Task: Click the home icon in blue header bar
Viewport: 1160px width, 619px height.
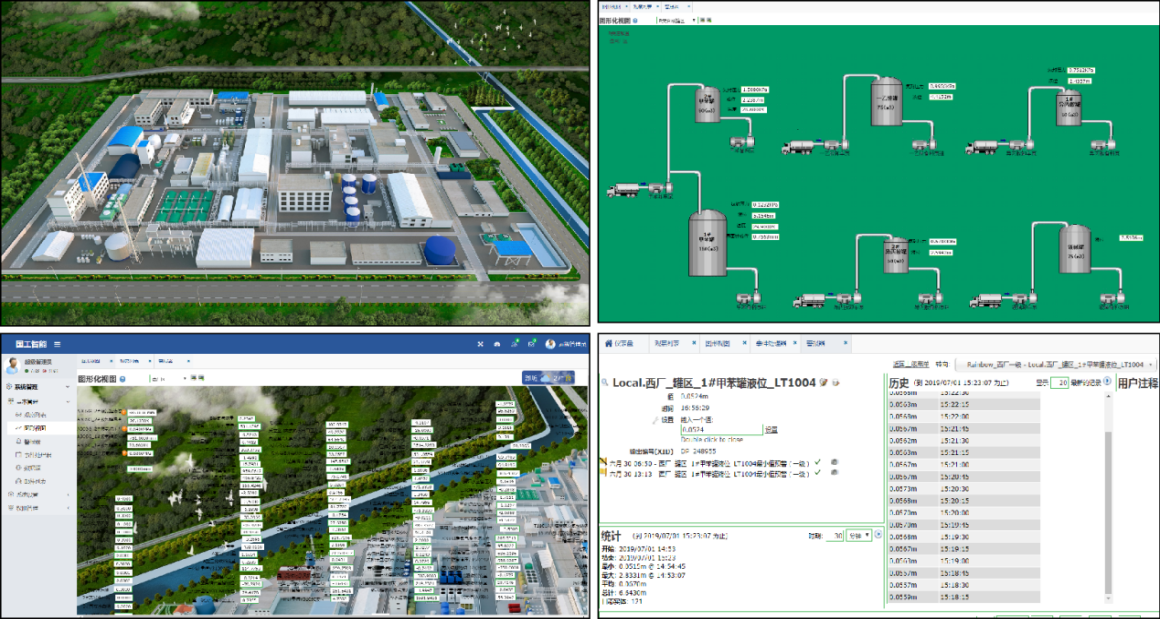Action: pyautogui.click(x=498, y=344)
